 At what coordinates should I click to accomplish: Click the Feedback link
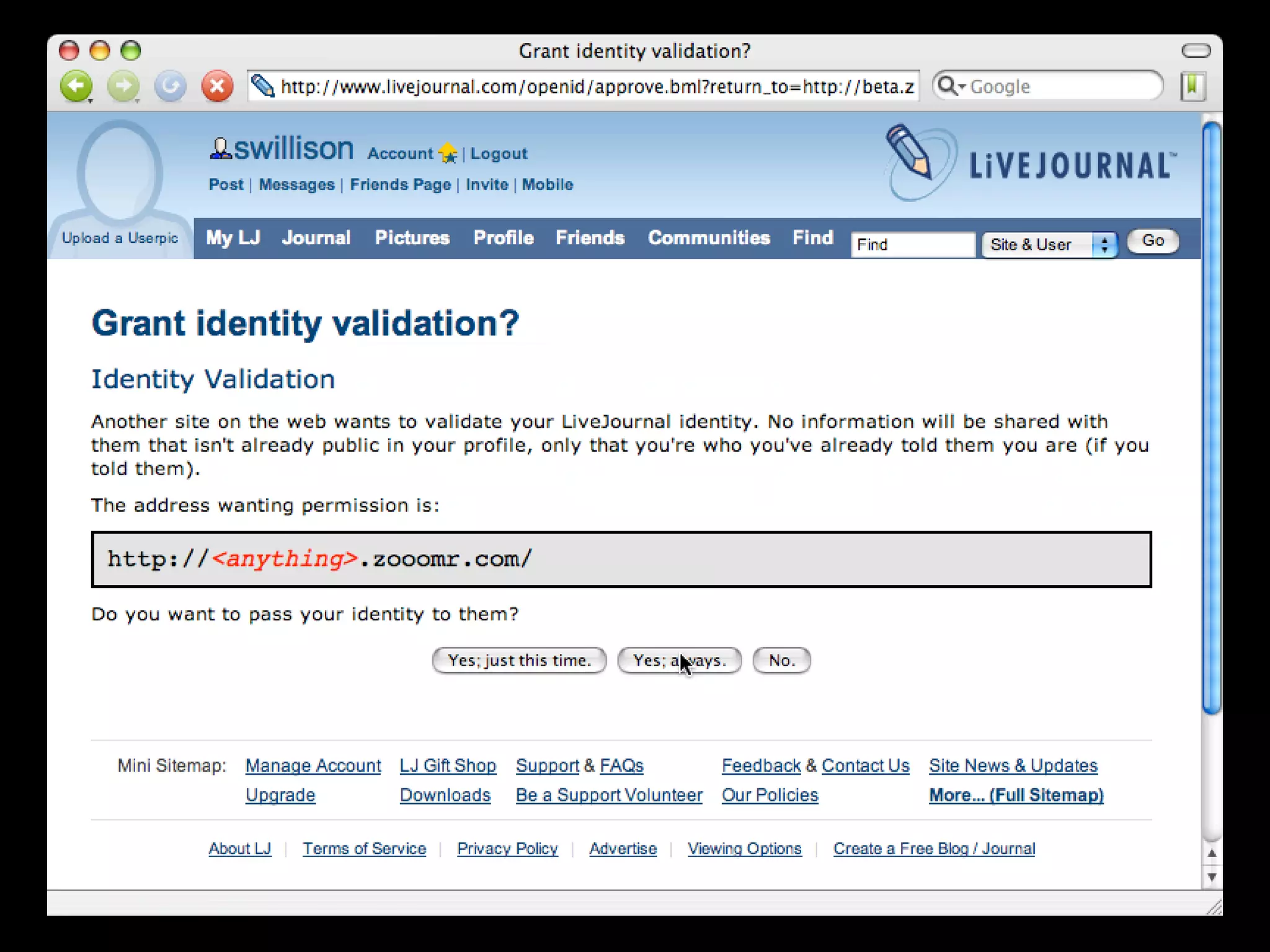(762, 766)
